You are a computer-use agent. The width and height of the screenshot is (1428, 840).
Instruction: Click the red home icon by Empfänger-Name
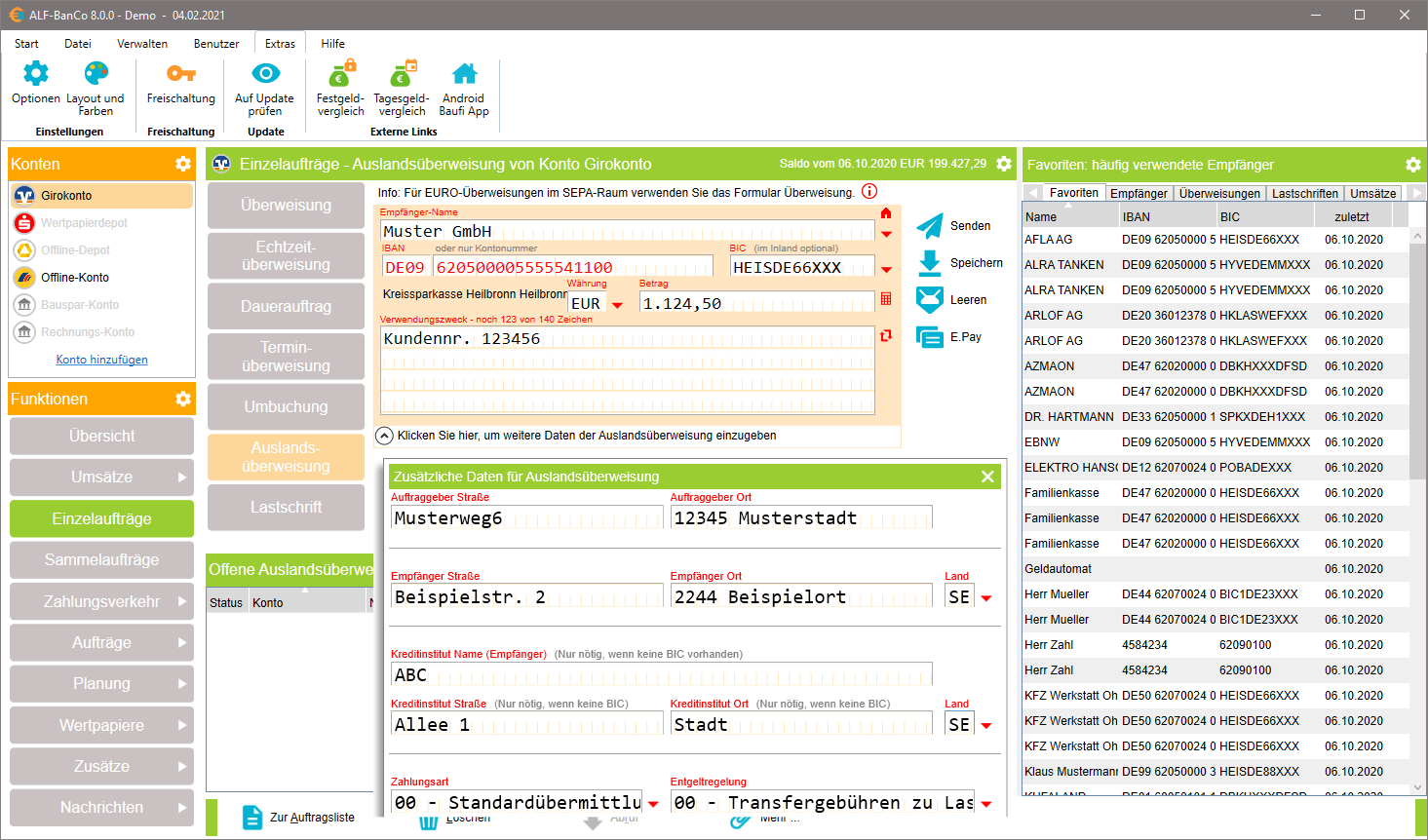click(886, 212)
